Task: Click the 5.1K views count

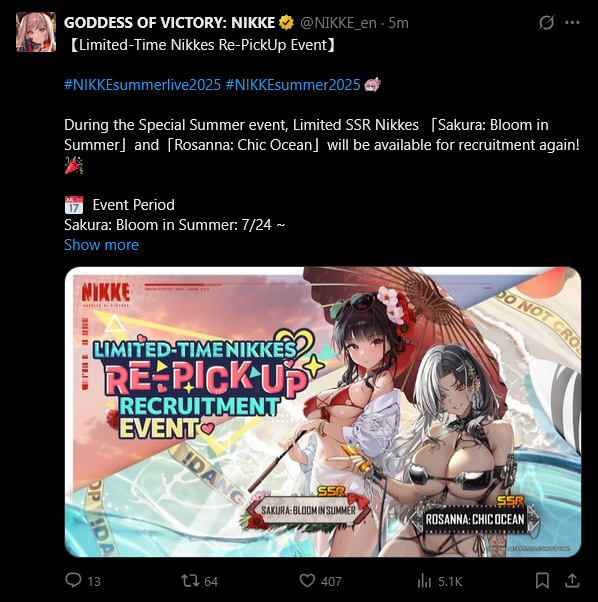Action: pyautogui.click(x=450, y=581)
